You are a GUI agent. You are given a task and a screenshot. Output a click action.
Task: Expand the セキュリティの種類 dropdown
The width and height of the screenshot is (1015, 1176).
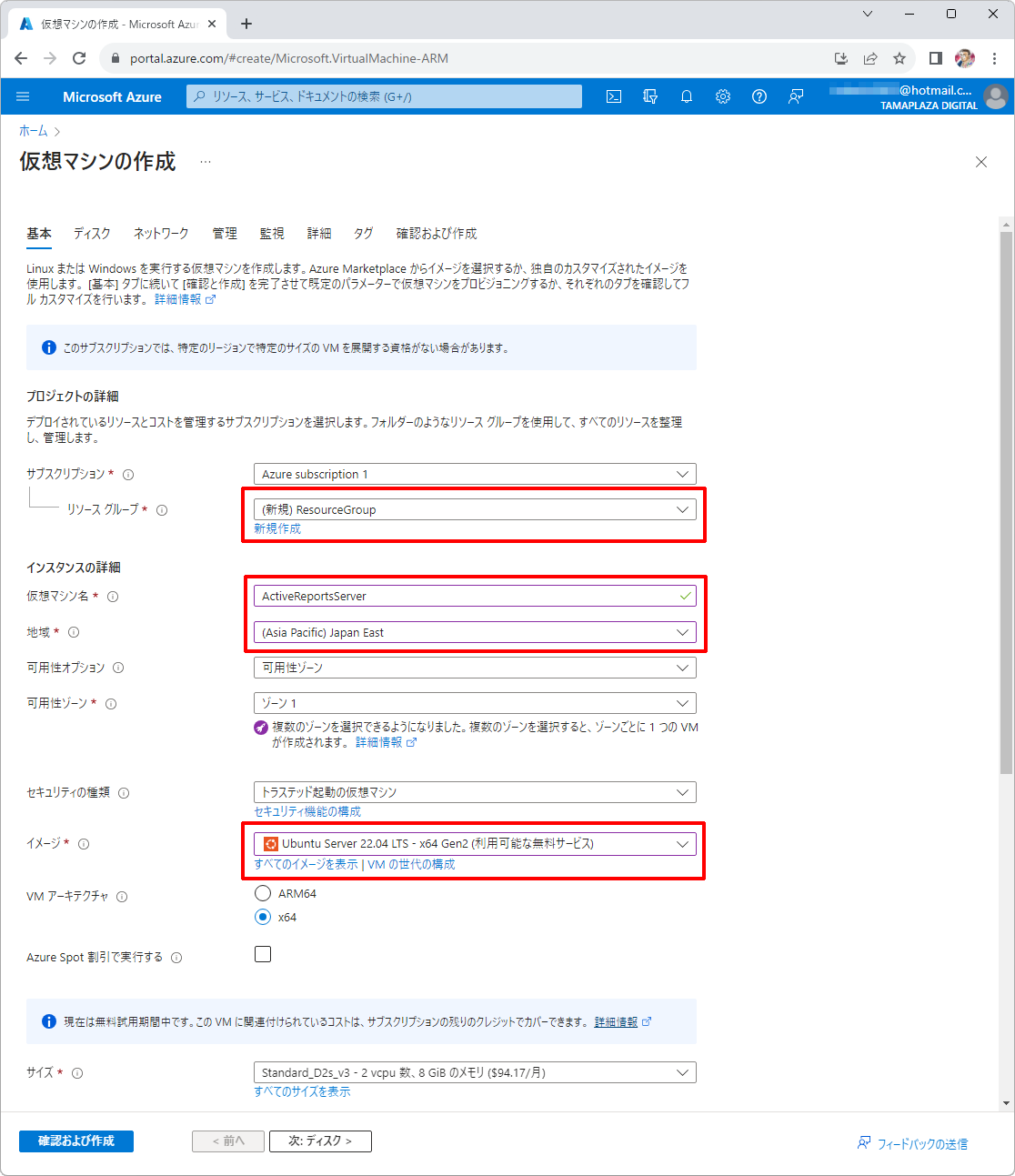(x=475, y=792)
